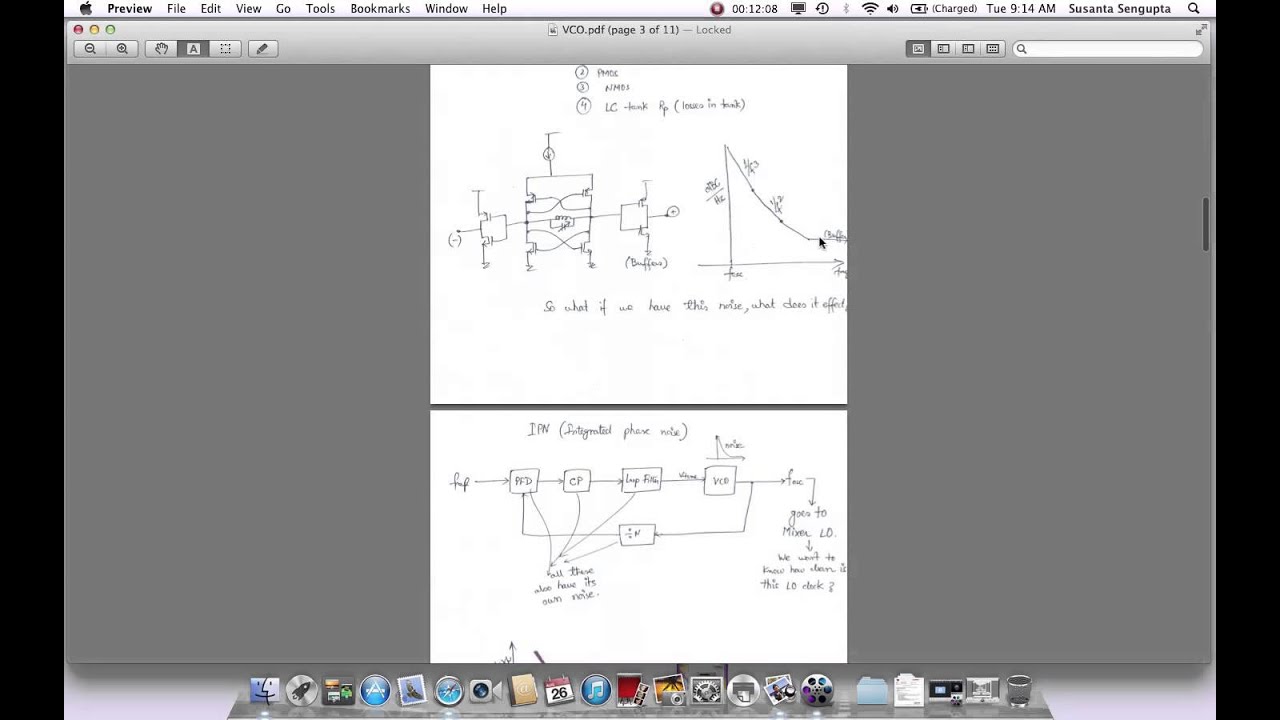Switch to Thumbnails sidebar view

(x=943, y=49)
